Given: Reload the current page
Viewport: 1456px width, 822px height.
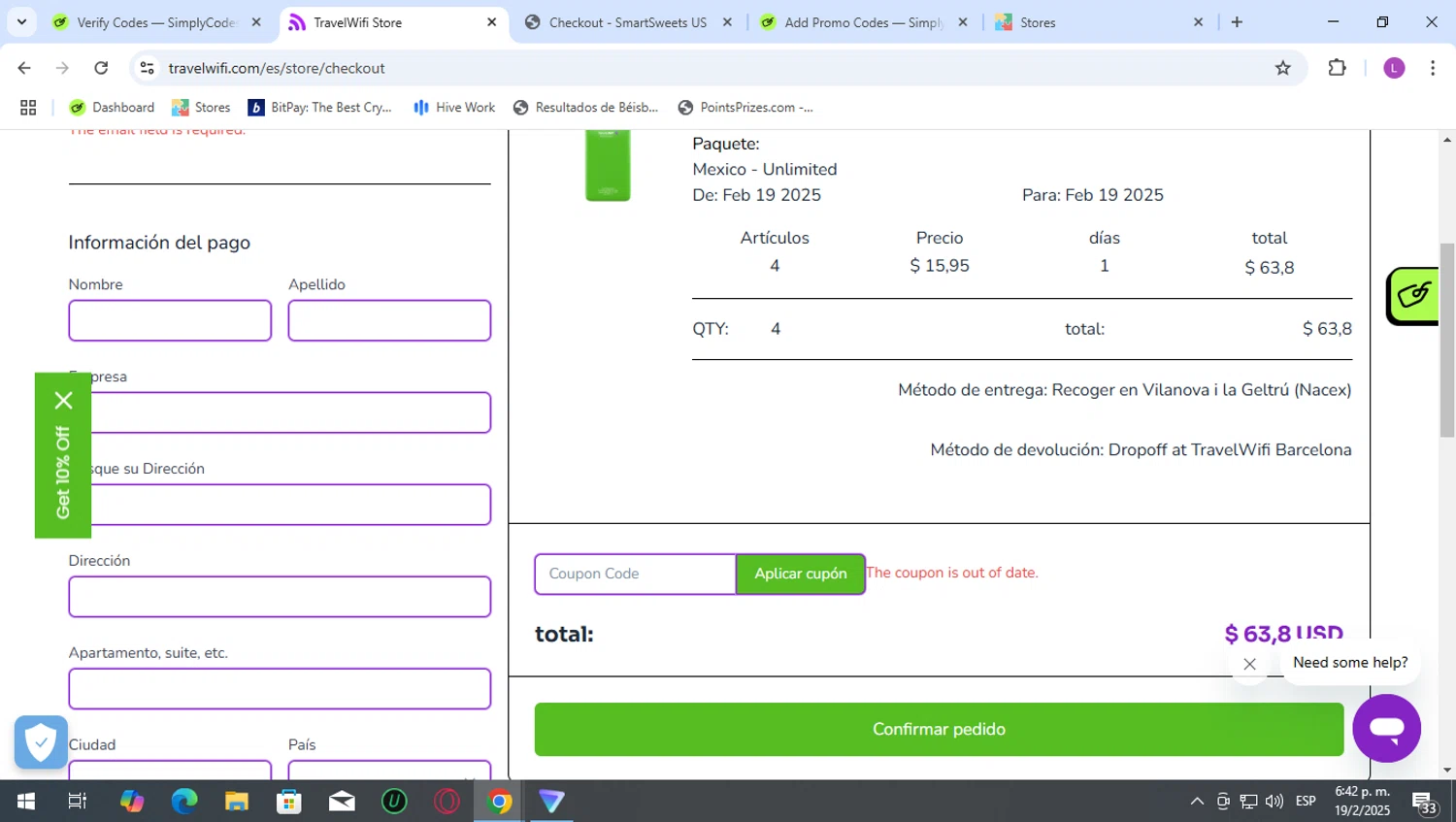Looking at the screenshot, I should 101,68.
